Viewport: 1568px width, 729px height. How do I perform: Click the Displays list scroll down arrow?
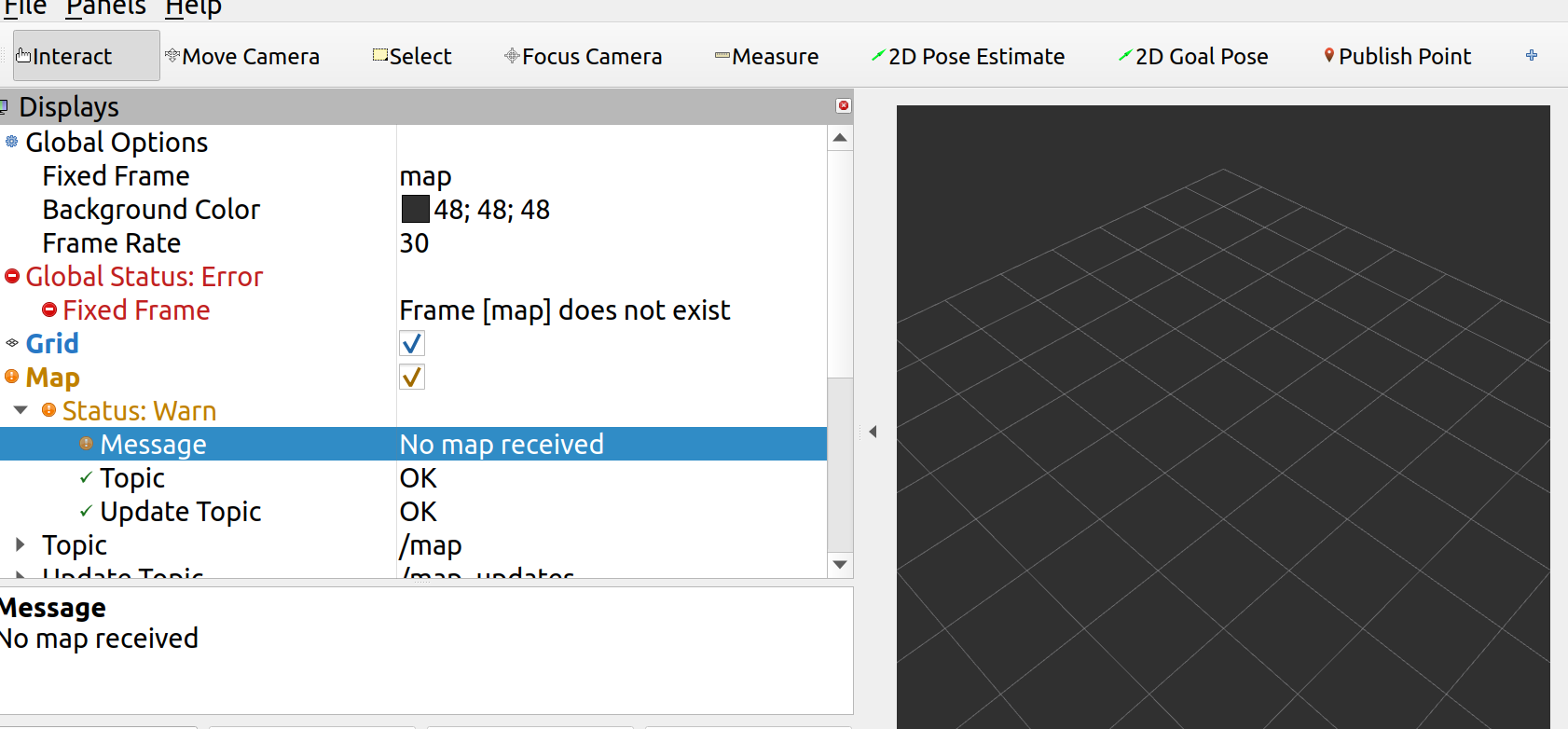point(840,565)
